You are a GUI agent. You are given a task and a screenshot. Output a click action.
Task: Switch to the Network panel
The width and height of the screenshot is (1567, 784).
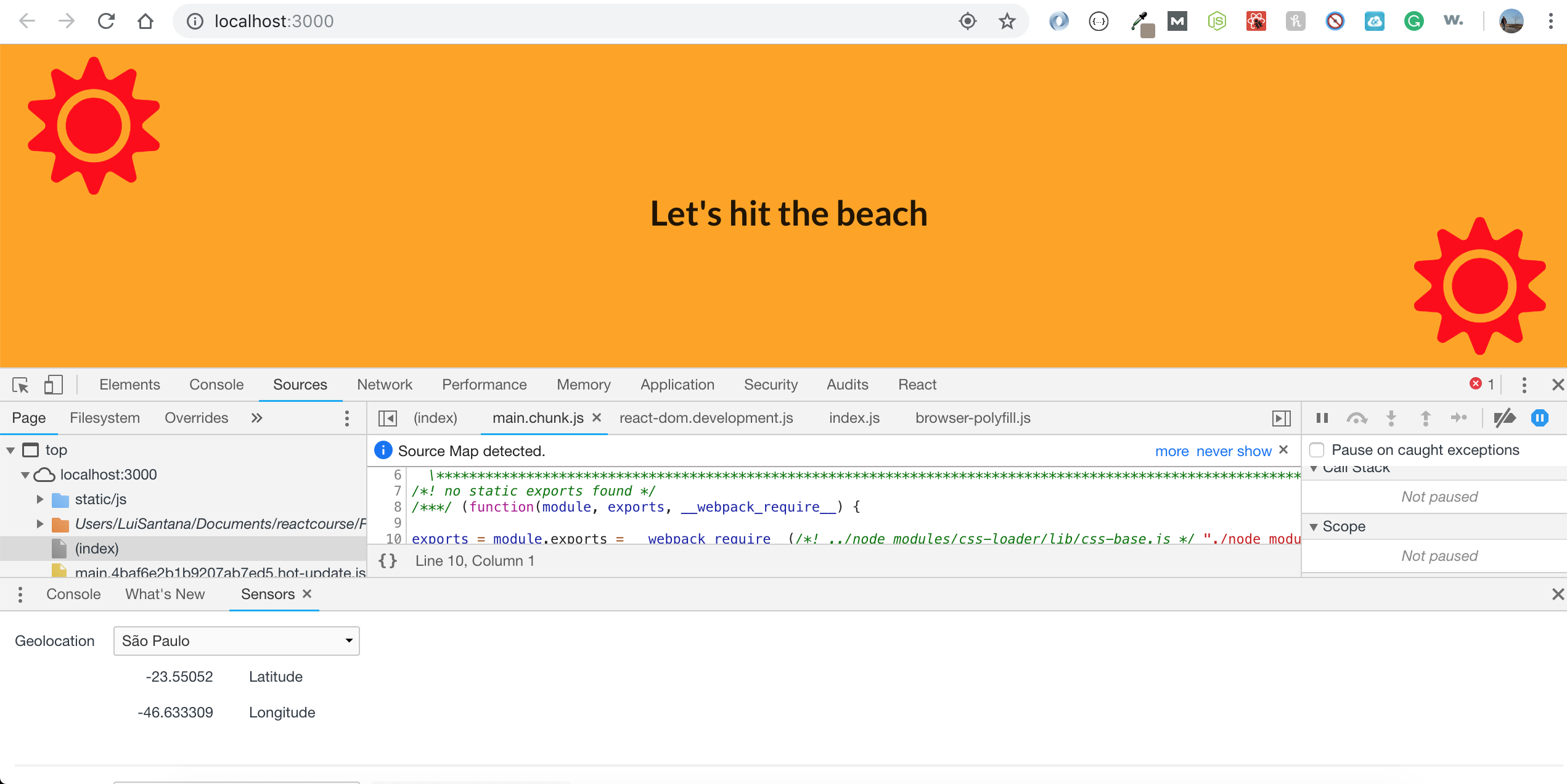tap(384, 385)
